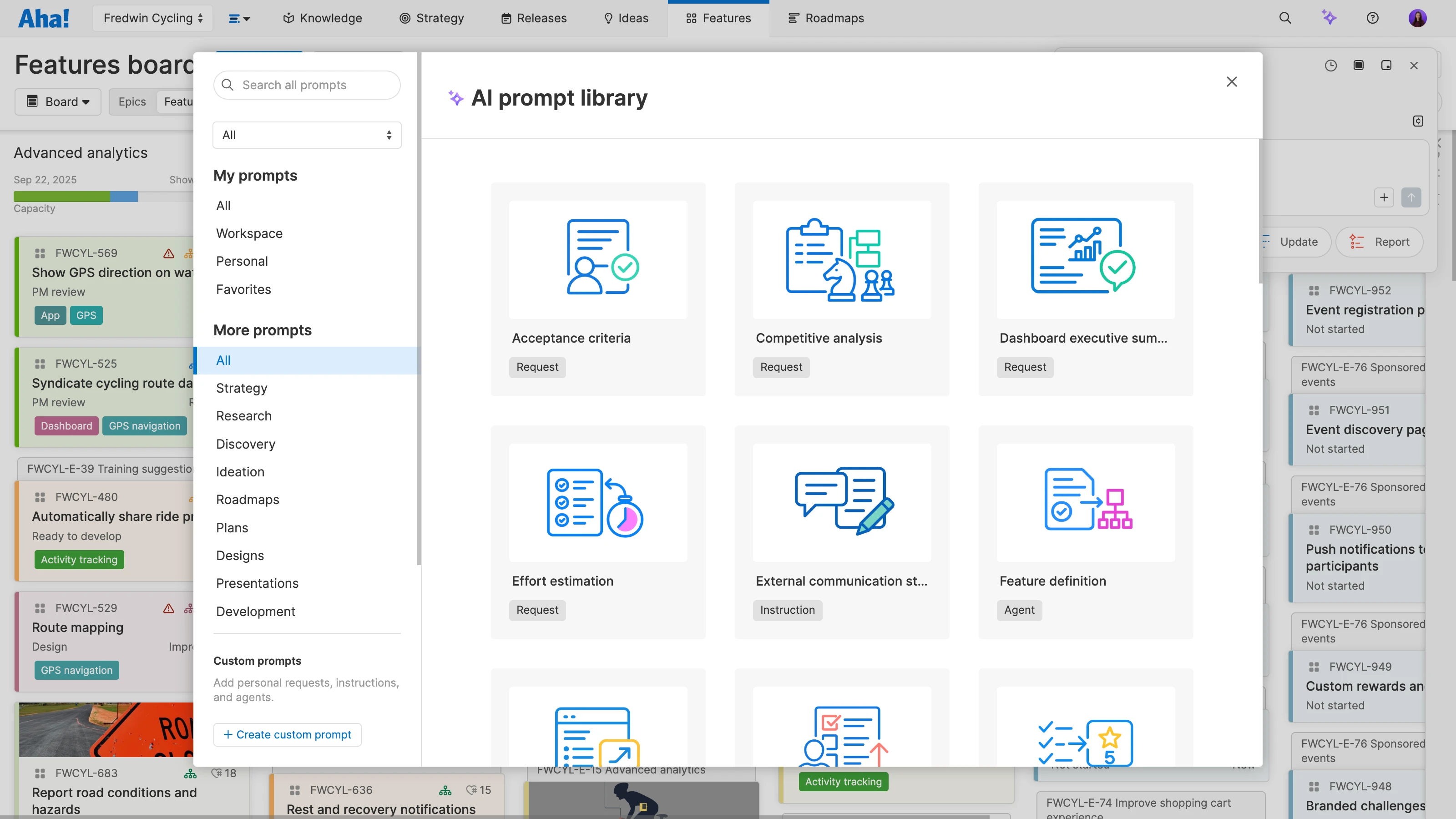Expand the Fredwin Cycling workspace selector

point(152,18)
